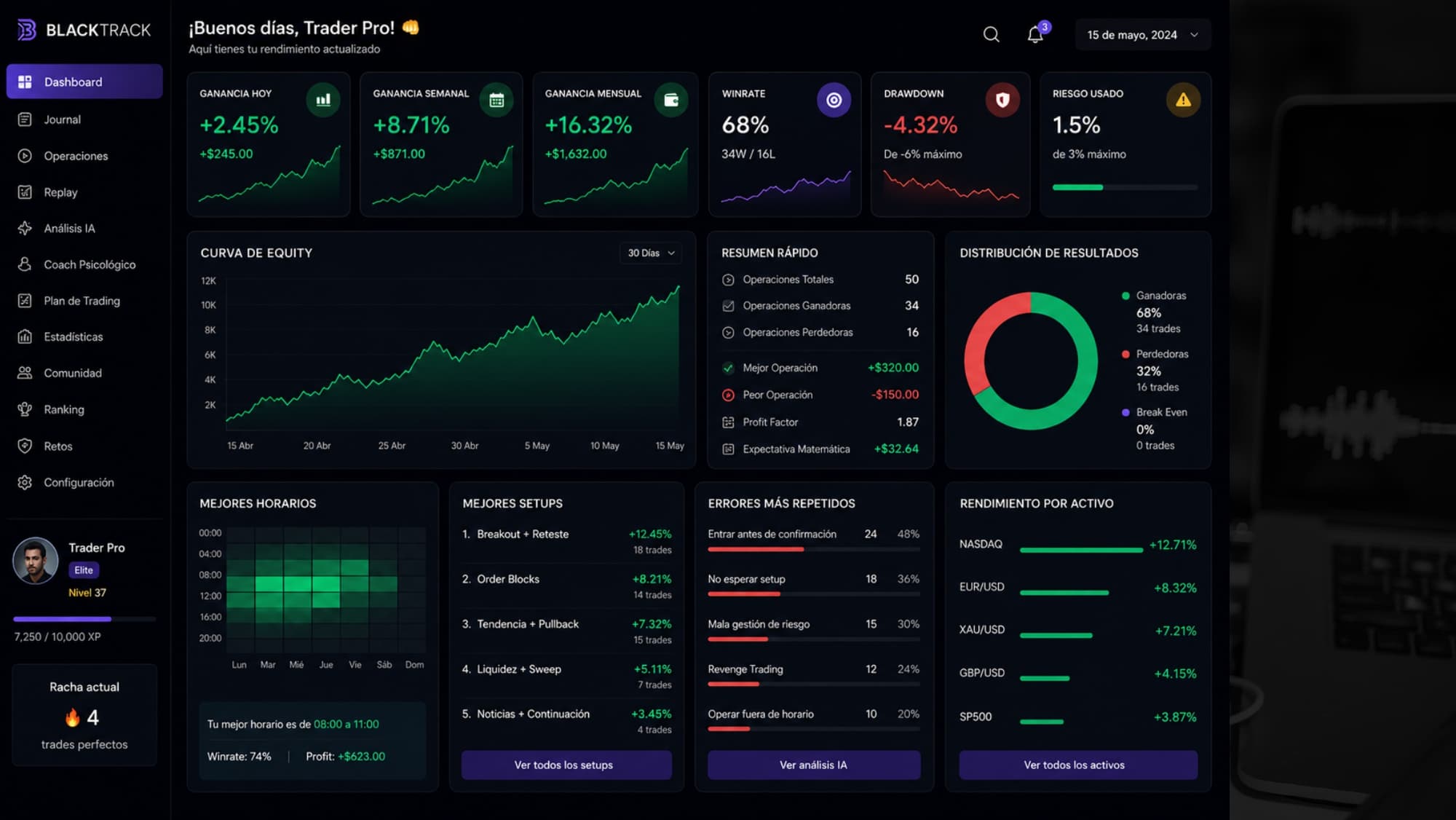
Task: Click Ver todos los setups button
Action: point(566,765)
